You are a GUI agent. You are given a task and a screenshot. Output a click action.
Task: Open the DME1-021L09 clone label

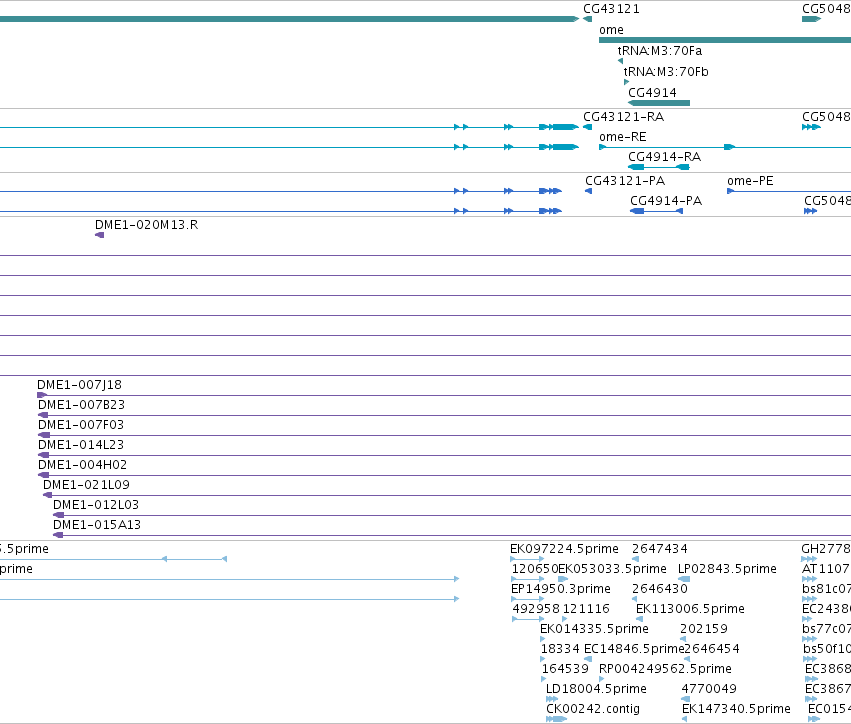click(x=86, y=485)
